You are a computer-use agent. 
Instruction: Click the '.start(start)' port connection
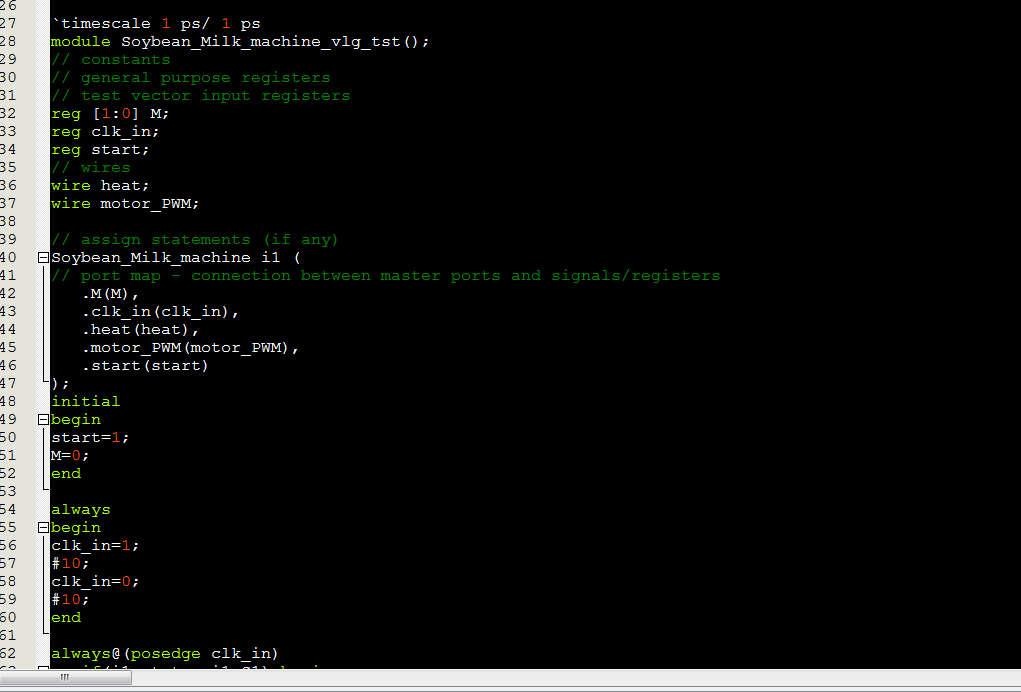pyautogui.click(x=145, y=366)
